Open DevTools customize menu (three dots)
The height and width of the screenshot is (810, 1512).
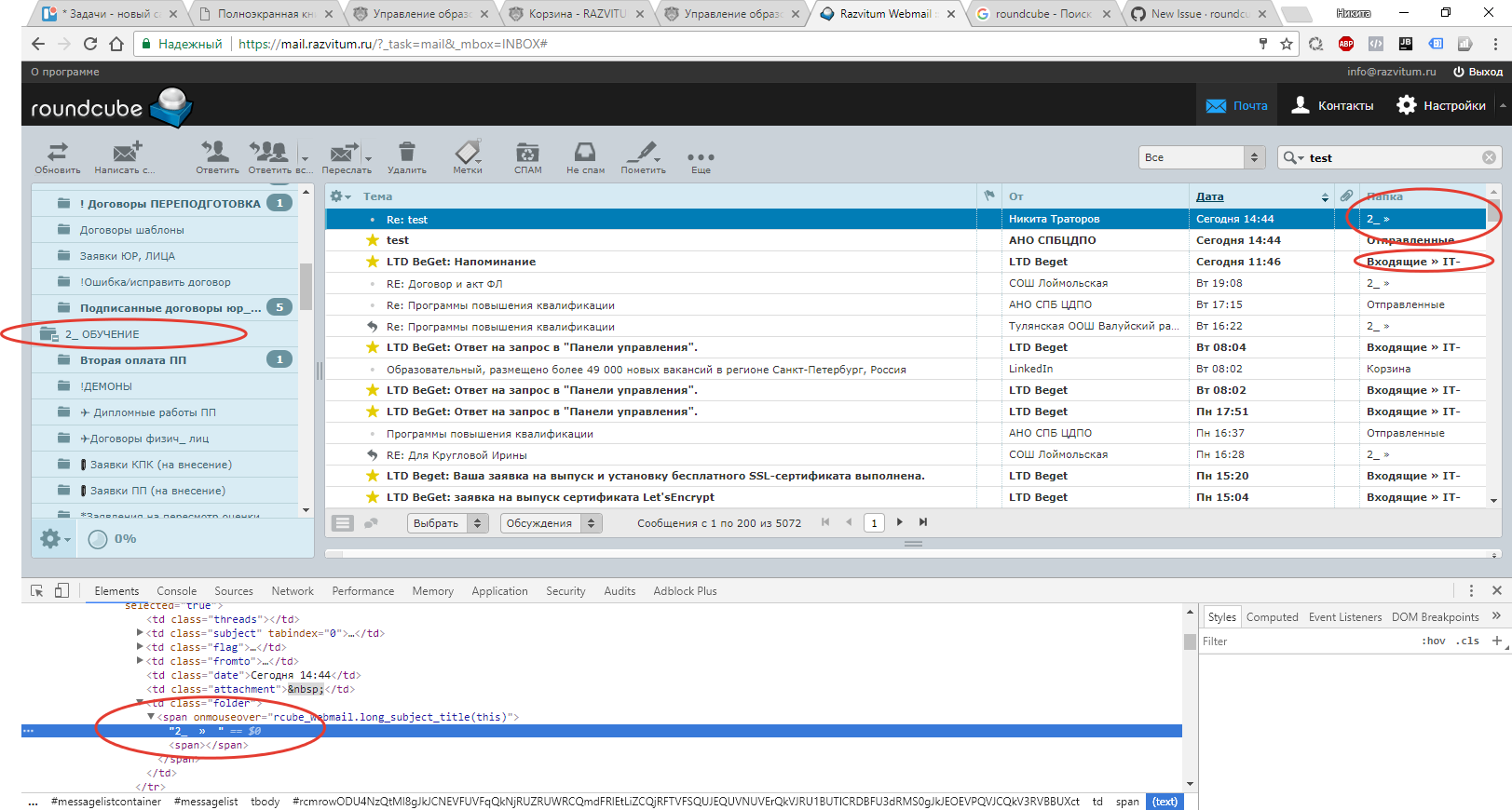coord(1471,590)
